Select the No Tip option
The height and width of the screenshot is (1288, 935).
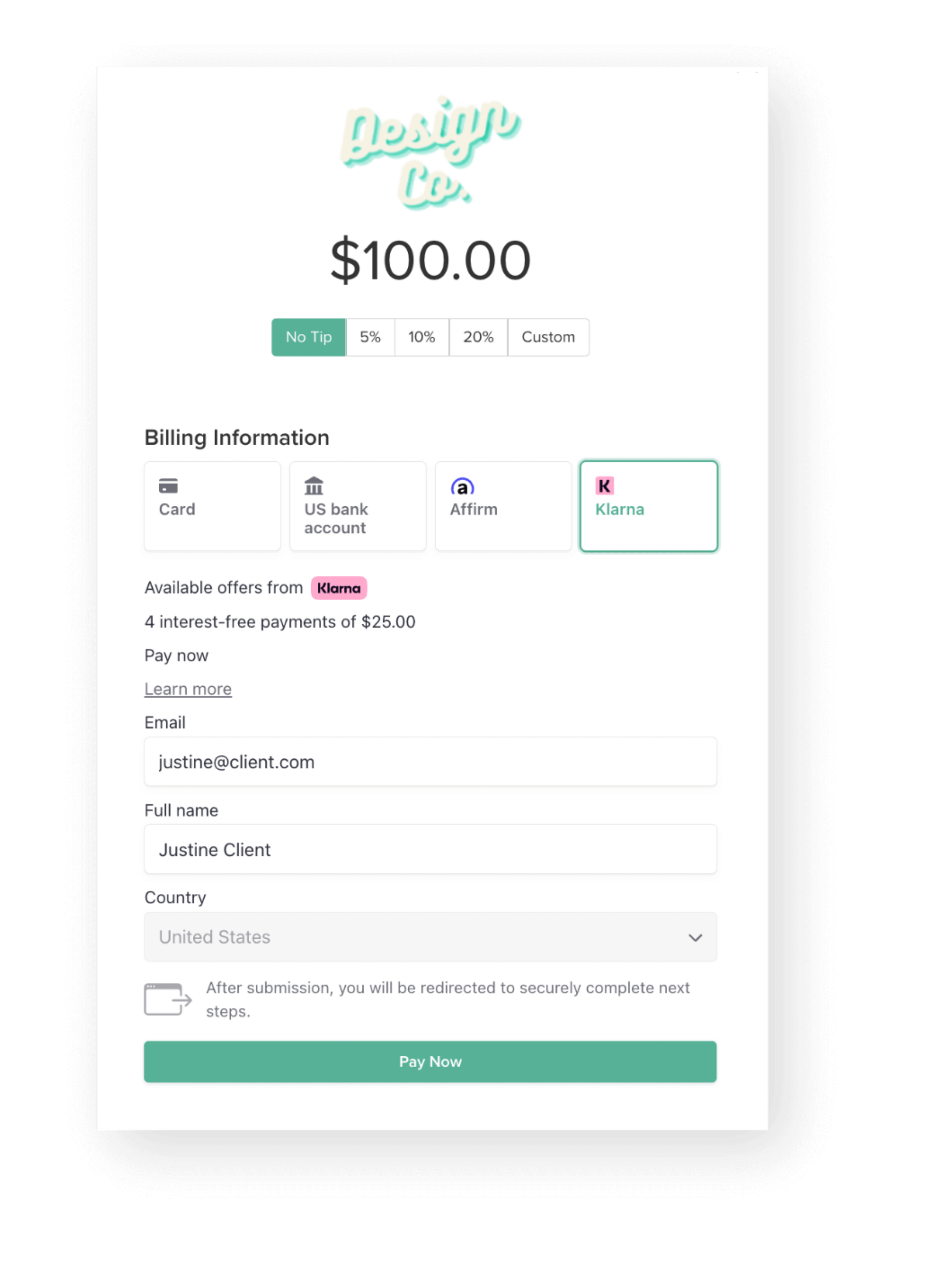point(309,337)
